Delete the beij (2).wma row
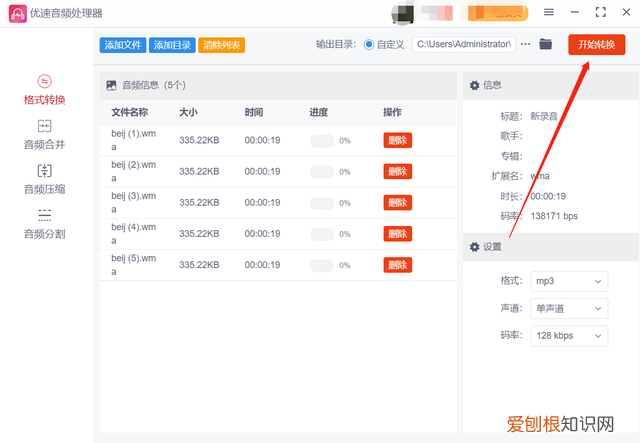This screenshot has height=443, width=640. [x=398, y=171]
